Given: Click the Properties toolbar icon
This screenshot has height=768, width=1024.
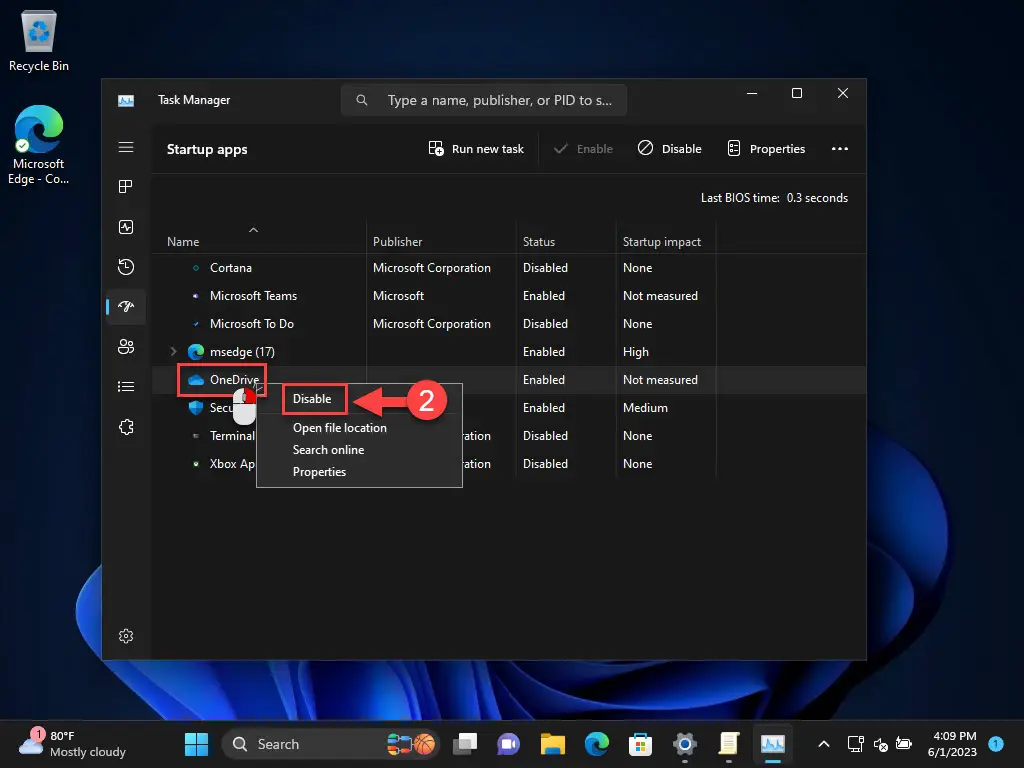Looking at the screenshot, I should click(x=734, y=148).
